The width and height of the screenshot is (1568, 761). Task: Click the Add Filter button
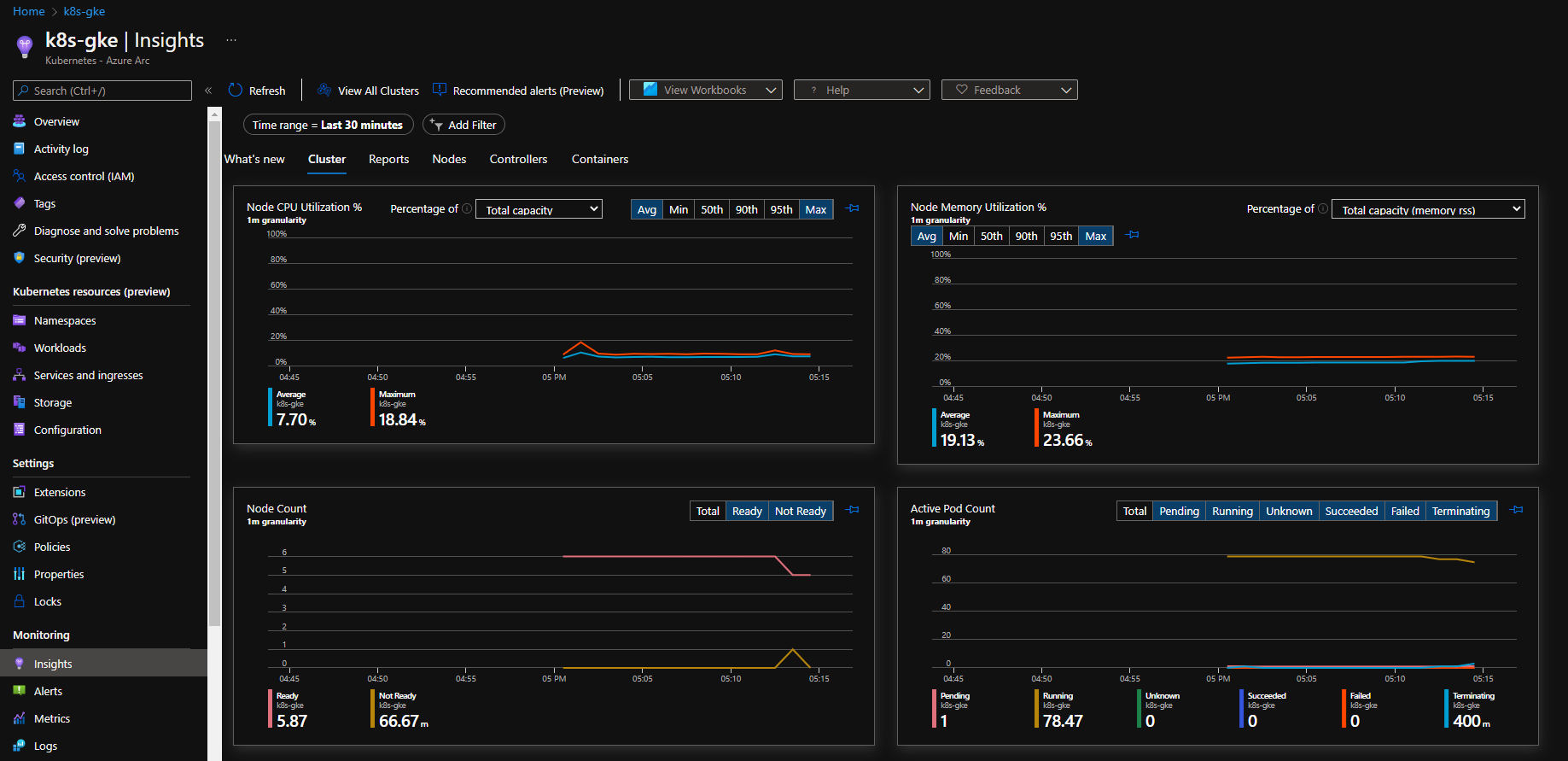[x=463, y=125]
